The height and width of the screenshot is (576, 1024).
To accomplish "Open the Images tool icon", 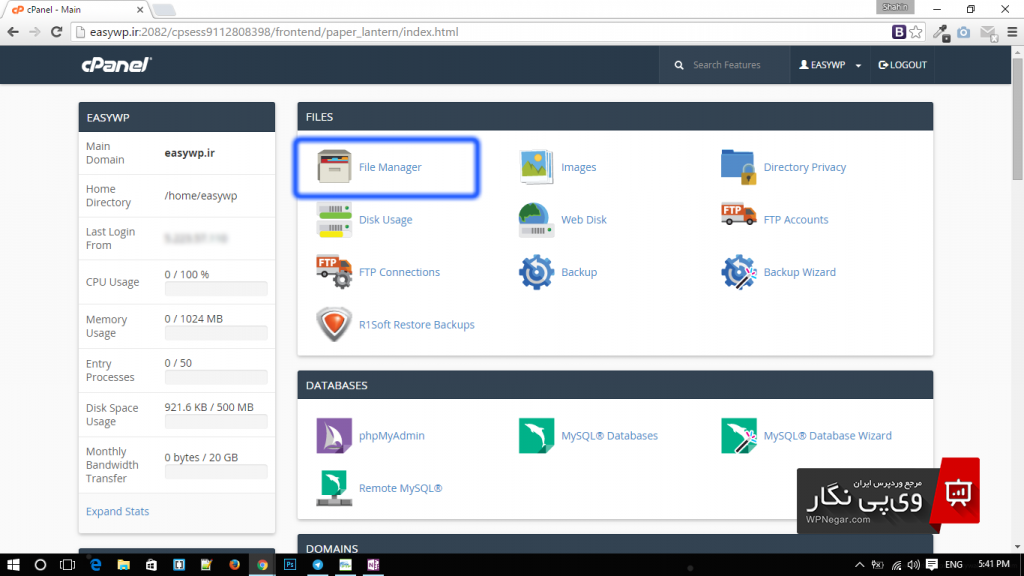I will pos(536,167).
